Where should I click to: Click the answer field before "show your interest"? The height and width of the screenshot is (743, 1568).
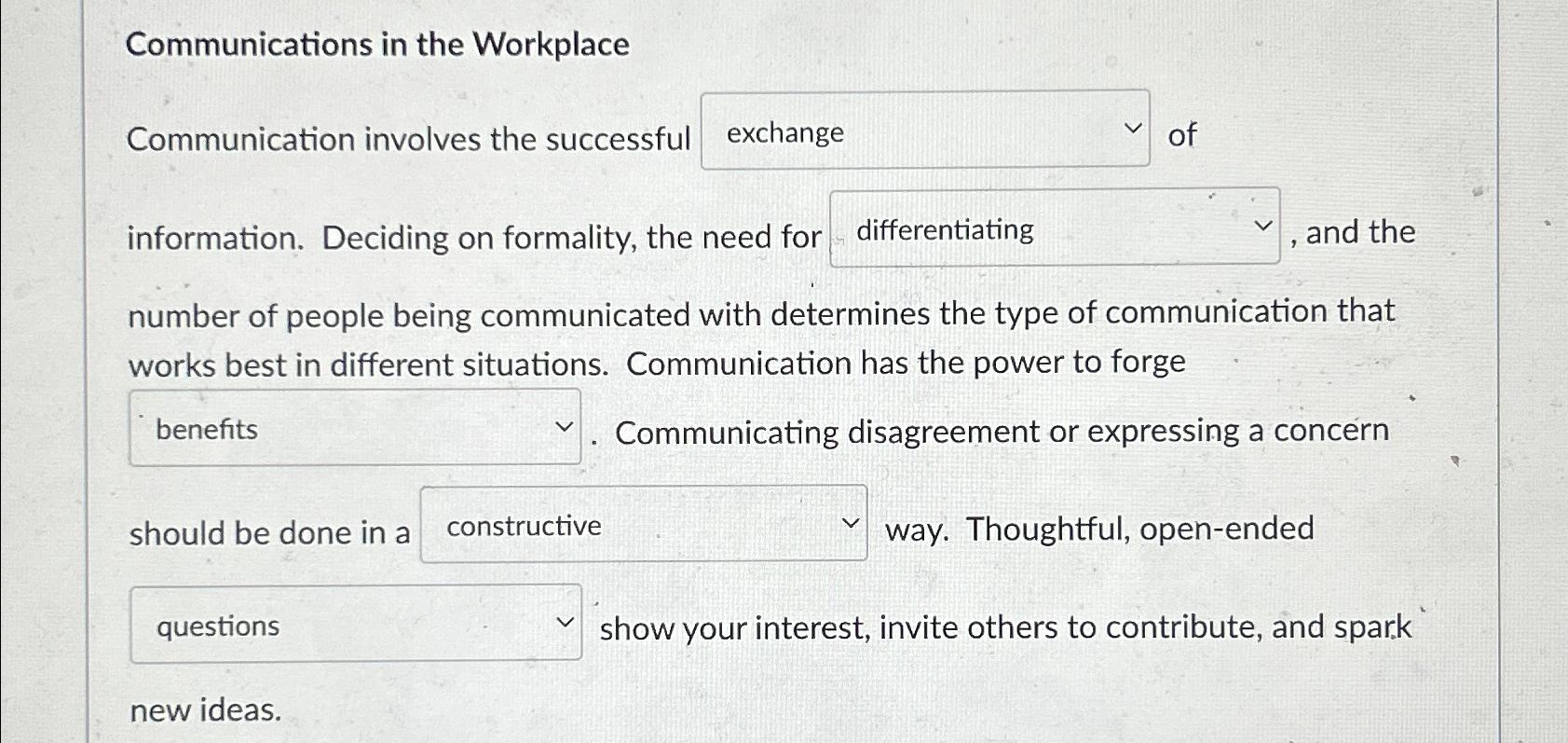[x=354, y=625]
